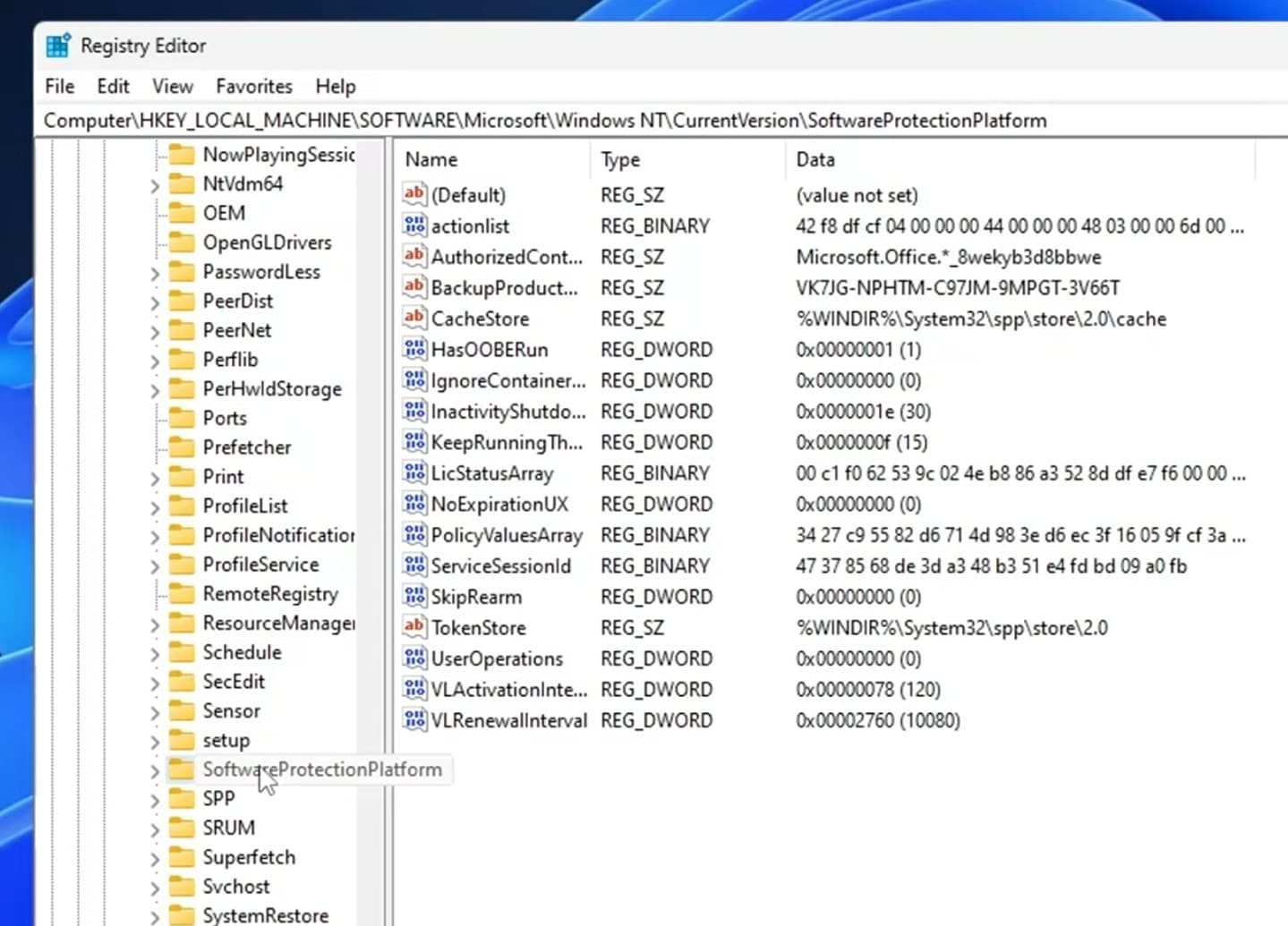Expand the Schedule key arrow
Viewport: 1288px width, 926px height.
[x=155, y=654]
